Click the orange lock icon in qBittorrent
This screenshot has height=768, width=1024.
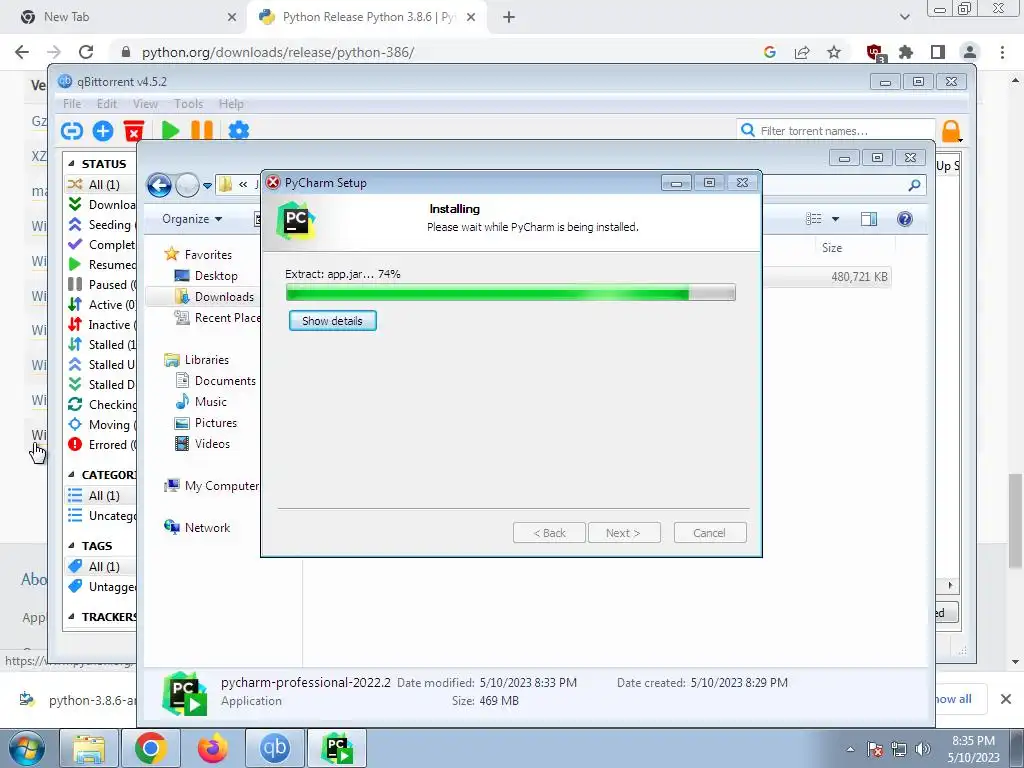click(952, 131)
